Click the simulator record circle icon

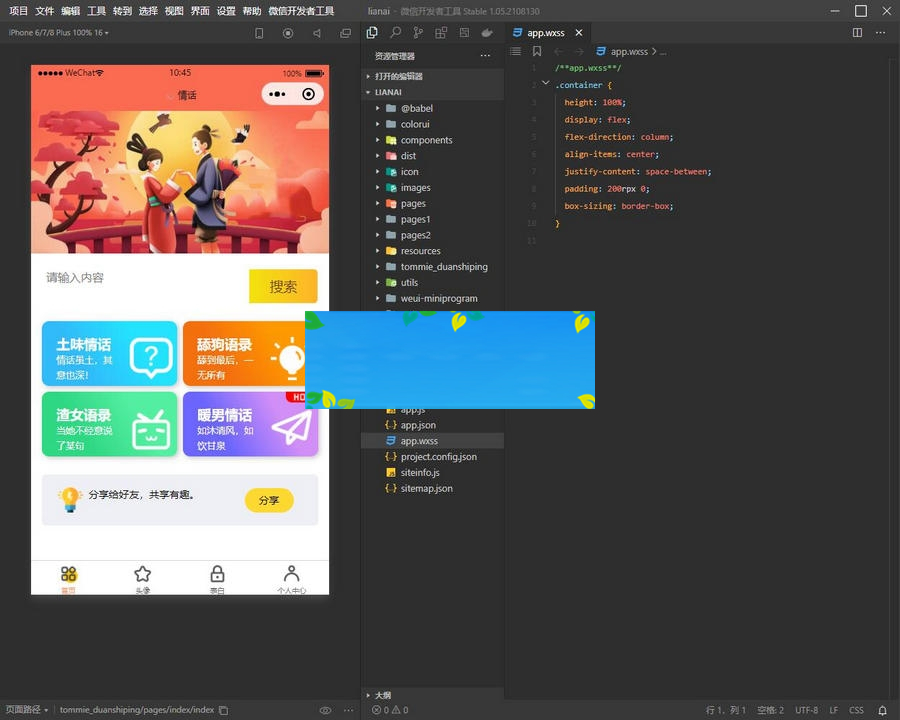[288, 33]
